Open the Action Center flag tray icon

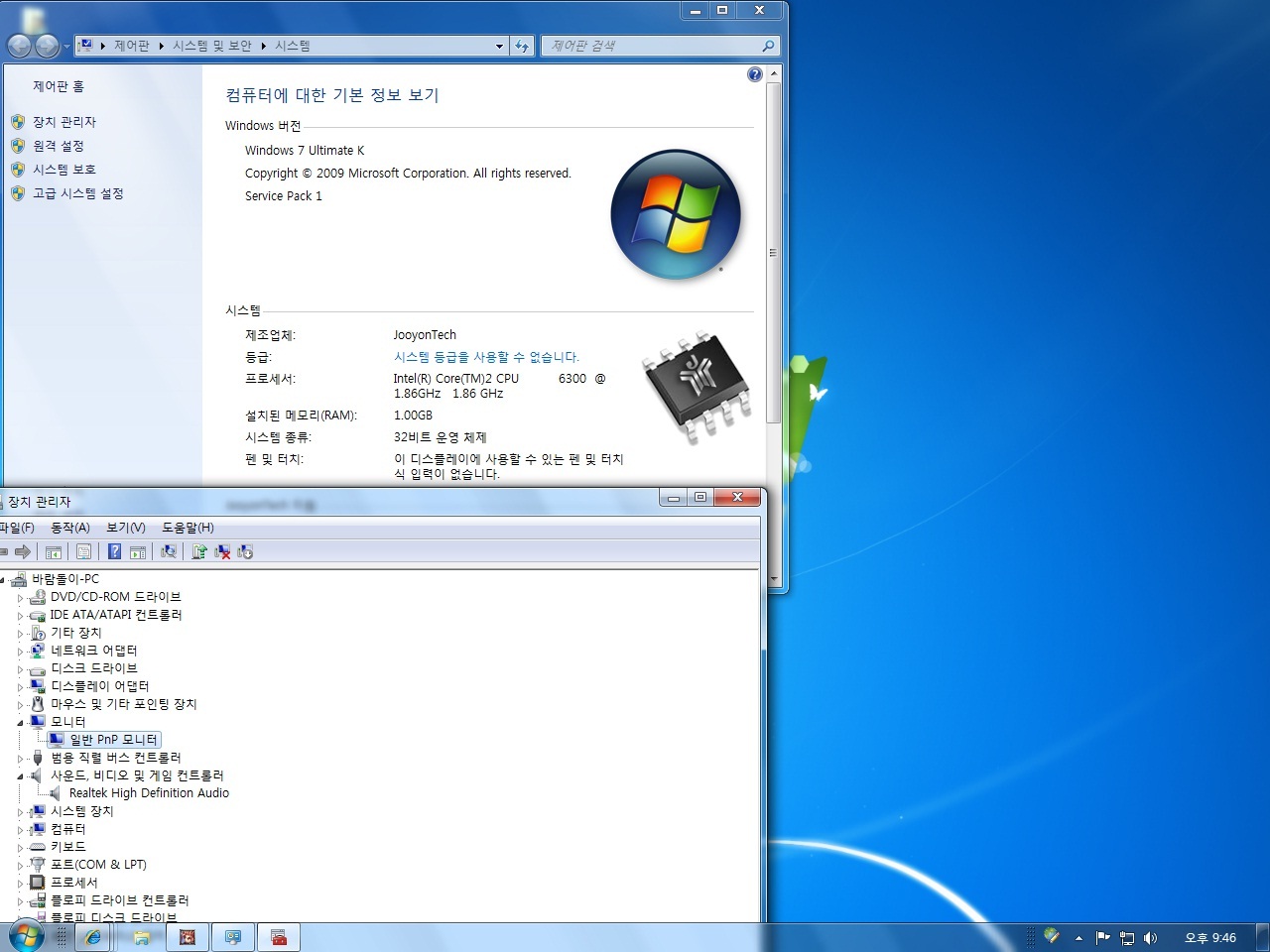pyautogui.click(x=1102, y=938)
